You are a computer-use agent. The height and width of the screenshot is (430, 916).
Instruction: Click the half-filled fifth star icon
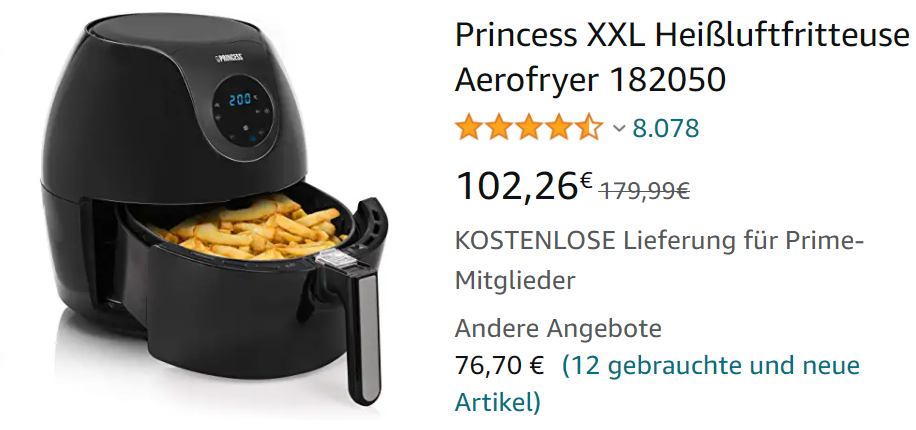click(x=589, y=127)
